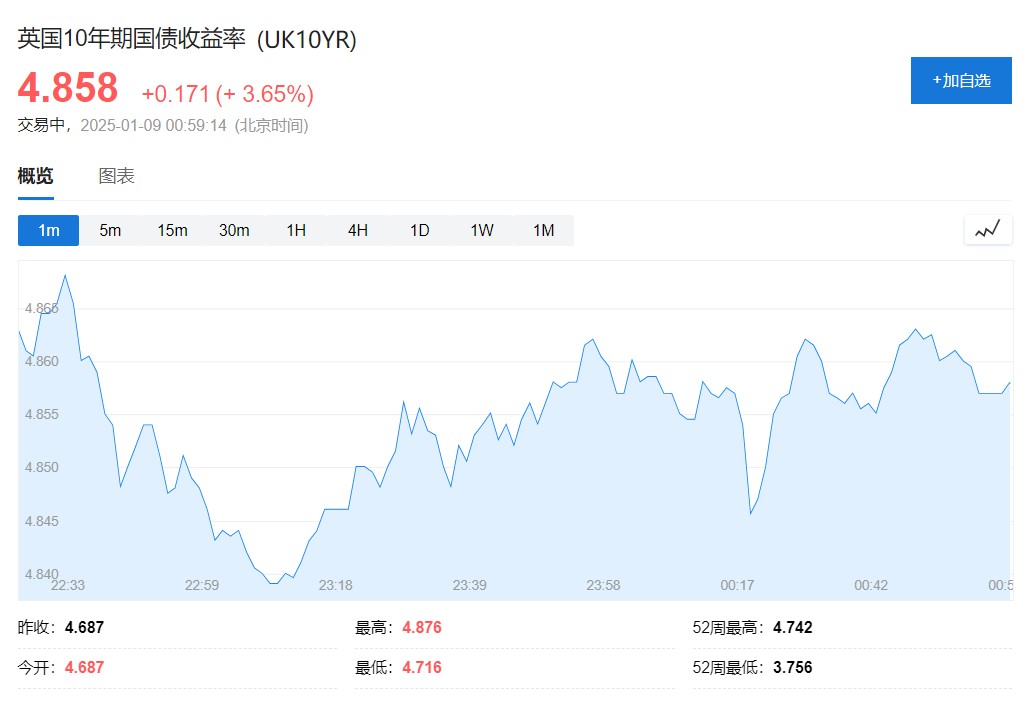The height and width of the screenshot is (712, 1032).
Task: Open the line chart style icon
Action: coord(988,230)
